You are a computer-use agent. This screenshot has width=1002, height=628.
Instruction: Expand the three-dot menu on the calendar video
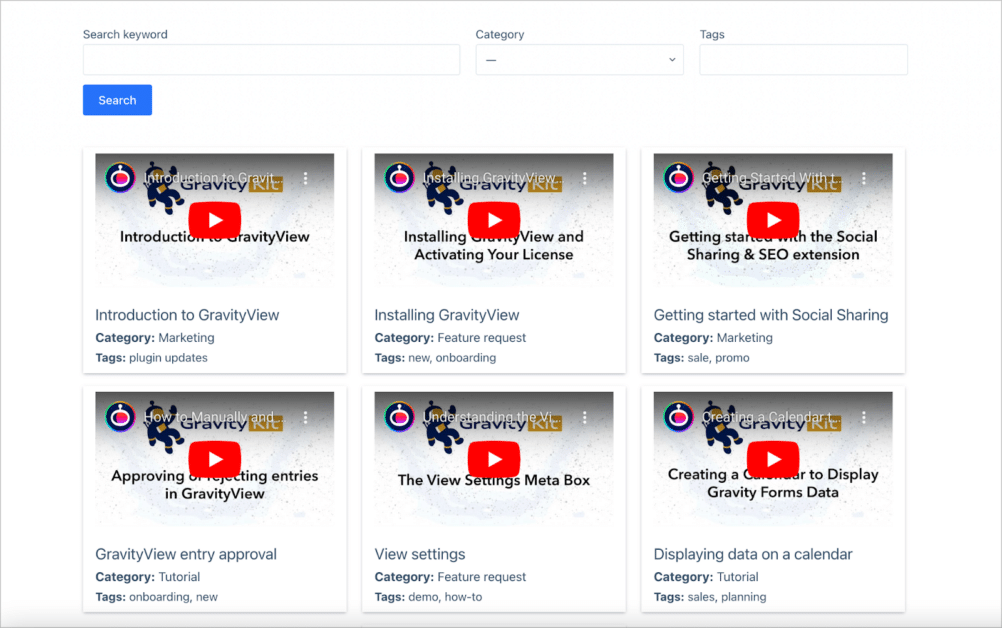click(863, 416)
